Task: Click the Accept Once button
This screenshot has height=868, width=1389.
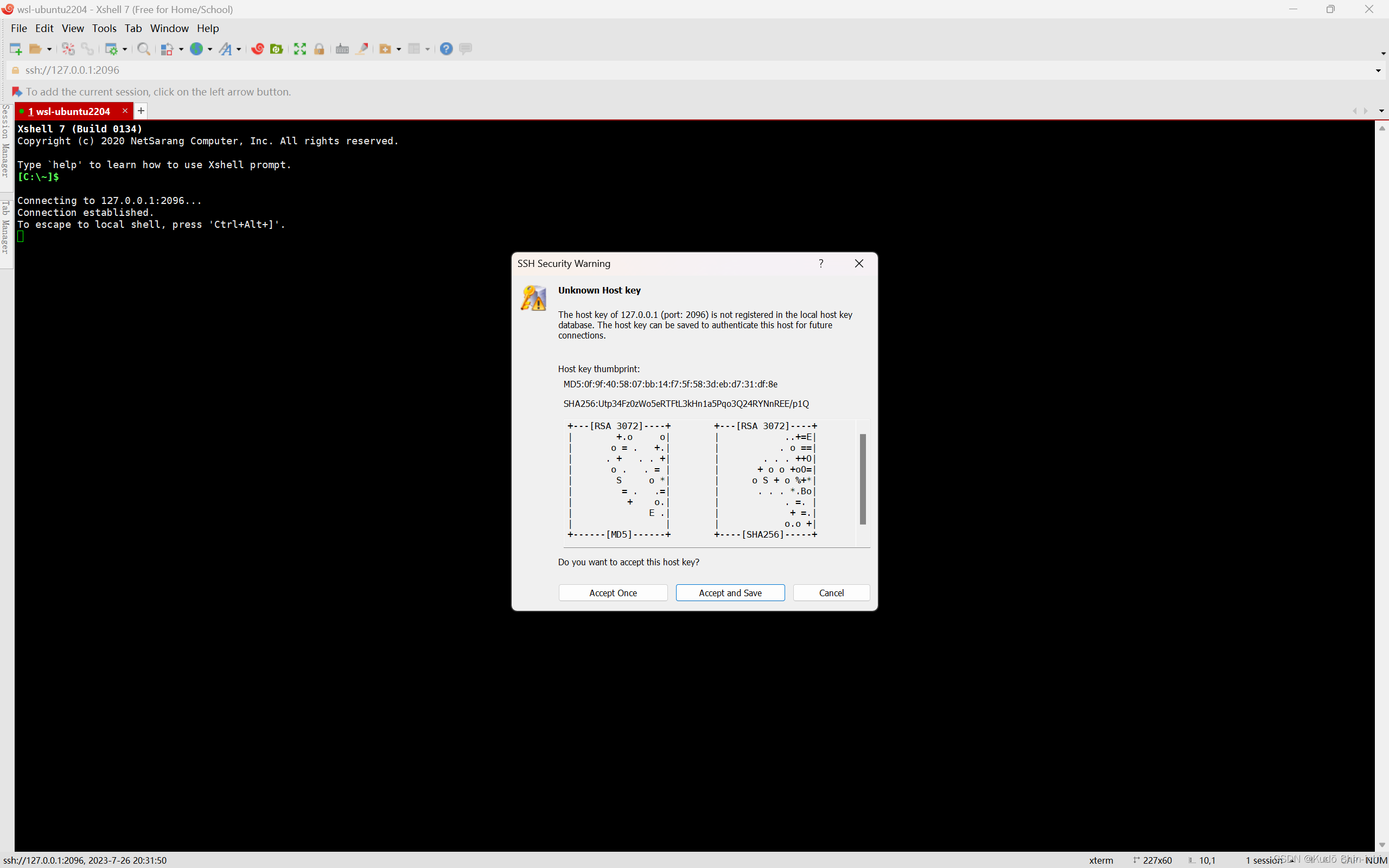Action: [613, 592]
